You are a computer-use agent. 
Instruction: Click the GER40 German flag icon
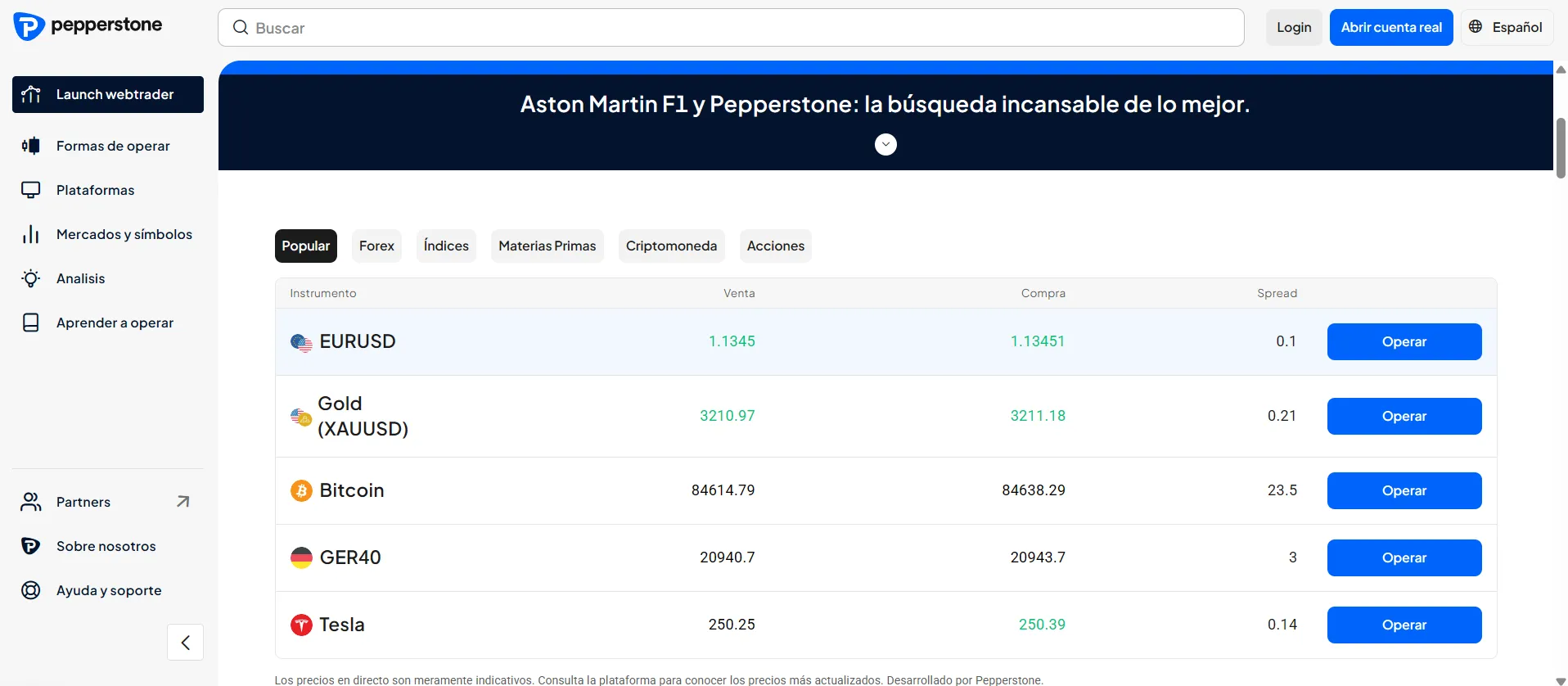(x=301, y=557)
